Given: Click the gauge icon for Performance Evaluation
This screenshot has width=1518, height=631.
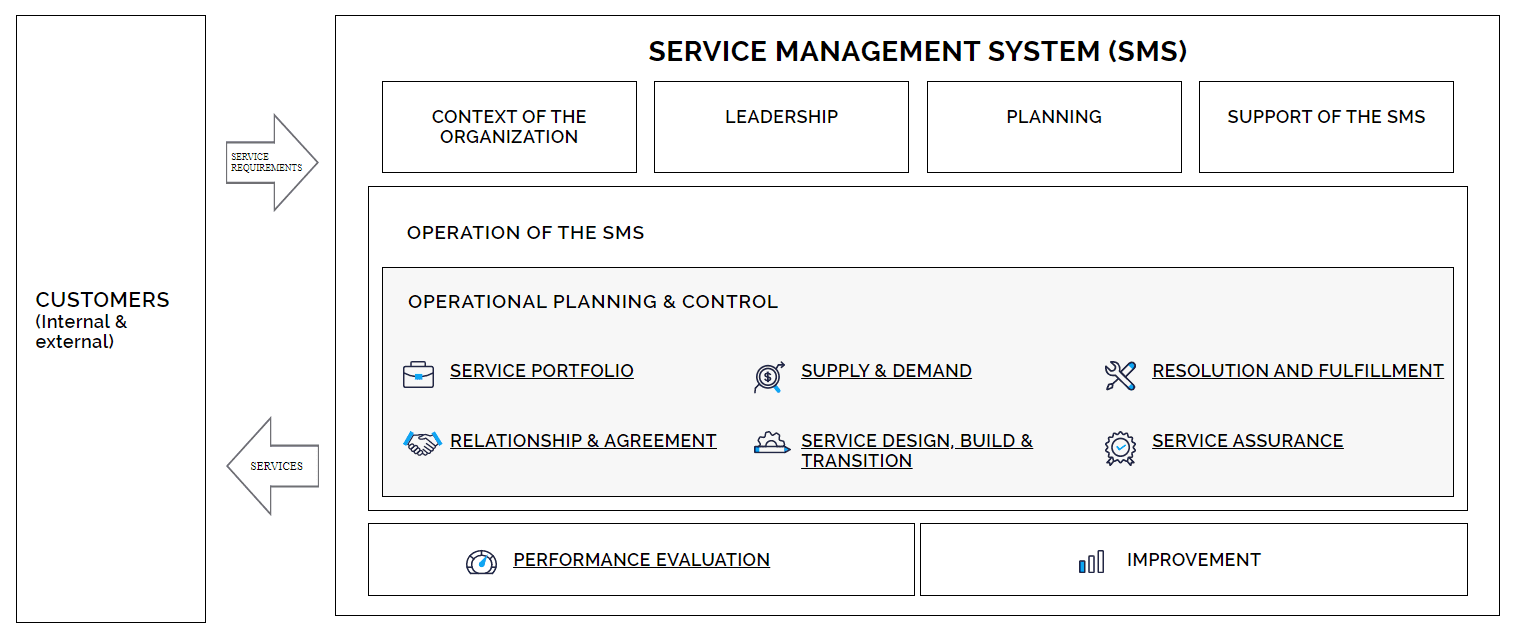Looking at the screenshot, I should click(x=481, y=561).
